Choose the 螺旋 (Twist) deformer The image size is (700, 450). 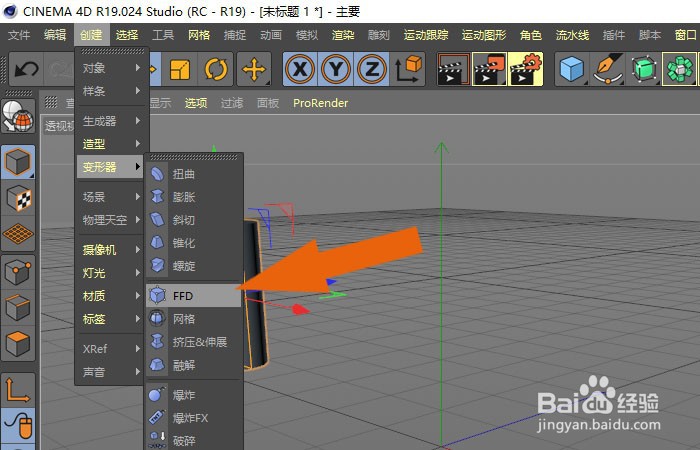point(194,266)
